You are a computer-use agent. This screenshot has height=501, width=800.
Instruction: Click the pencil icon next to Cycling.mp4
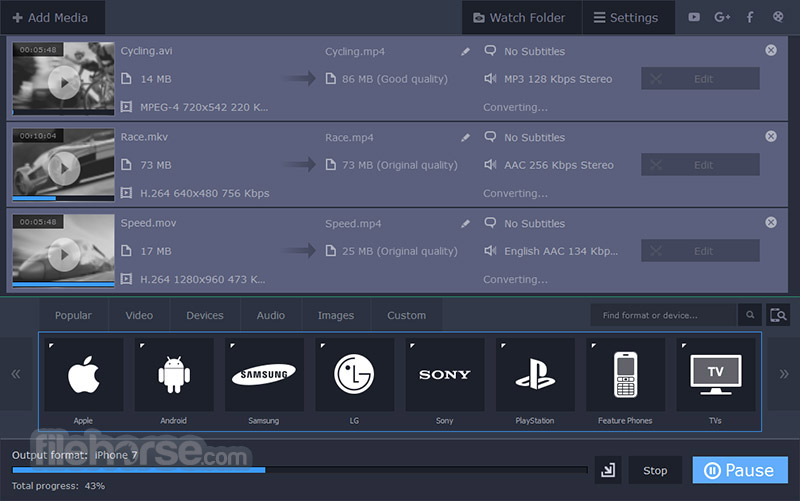465,52
